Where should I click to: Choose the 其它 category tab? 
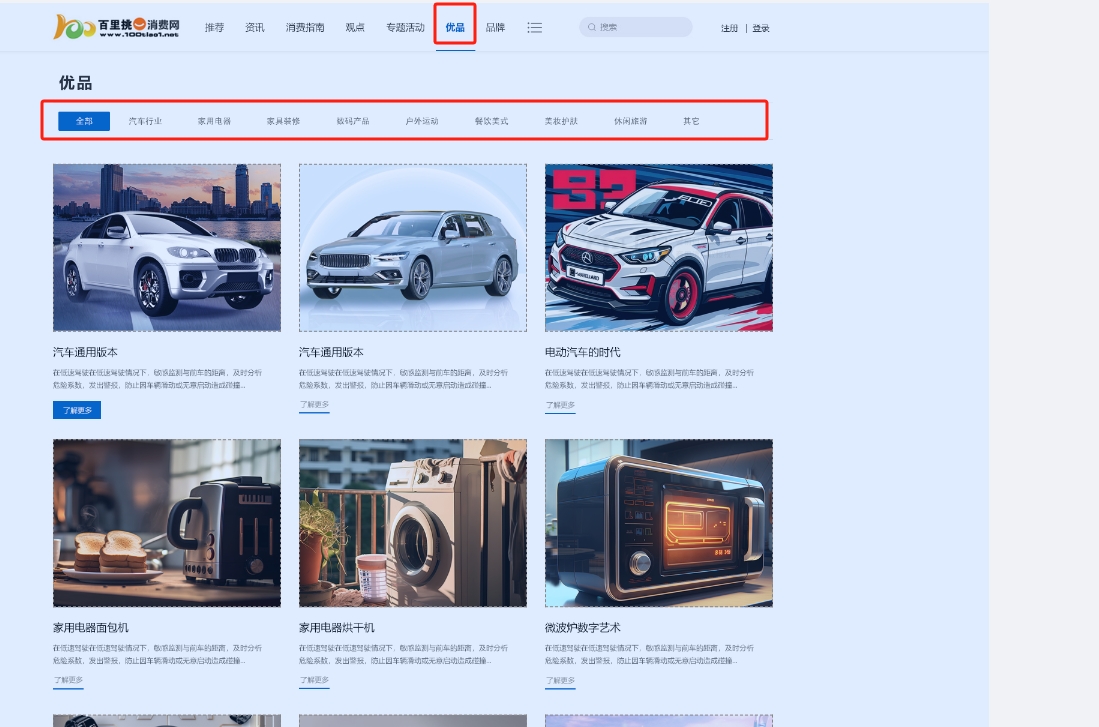point(691,121)
